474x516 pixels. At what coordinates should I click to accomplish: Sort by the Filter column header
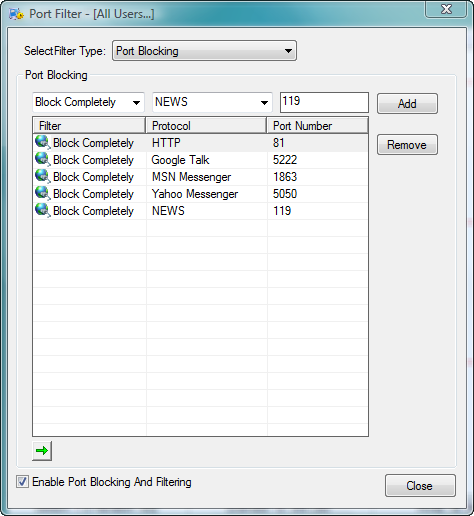[x=89, y=126]
